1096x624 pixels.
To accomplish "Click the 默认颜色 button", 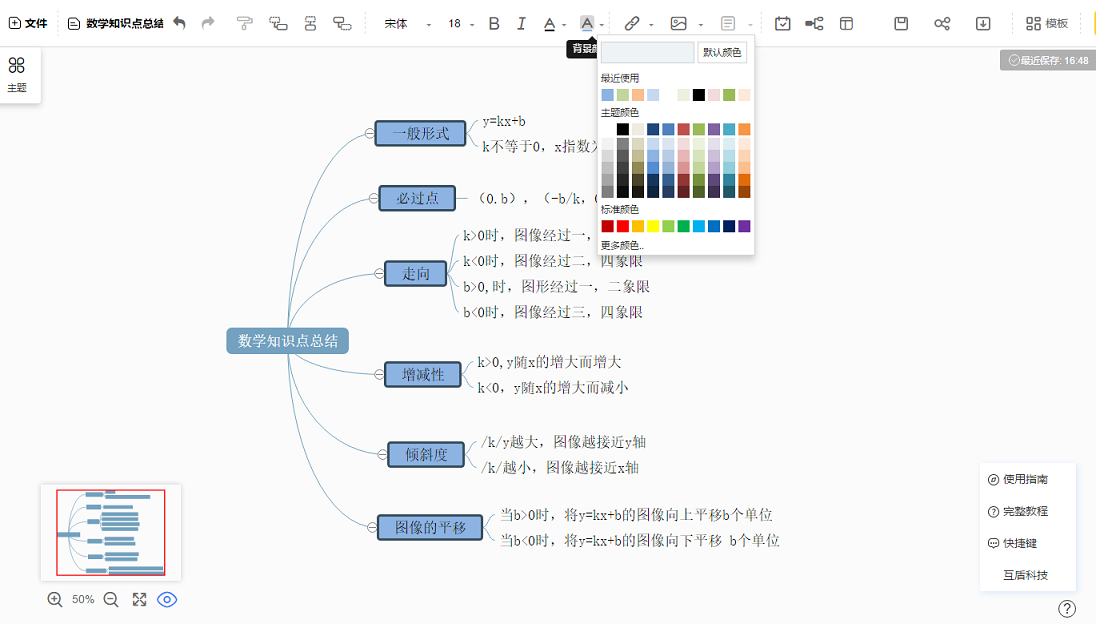I will point(722,53).
